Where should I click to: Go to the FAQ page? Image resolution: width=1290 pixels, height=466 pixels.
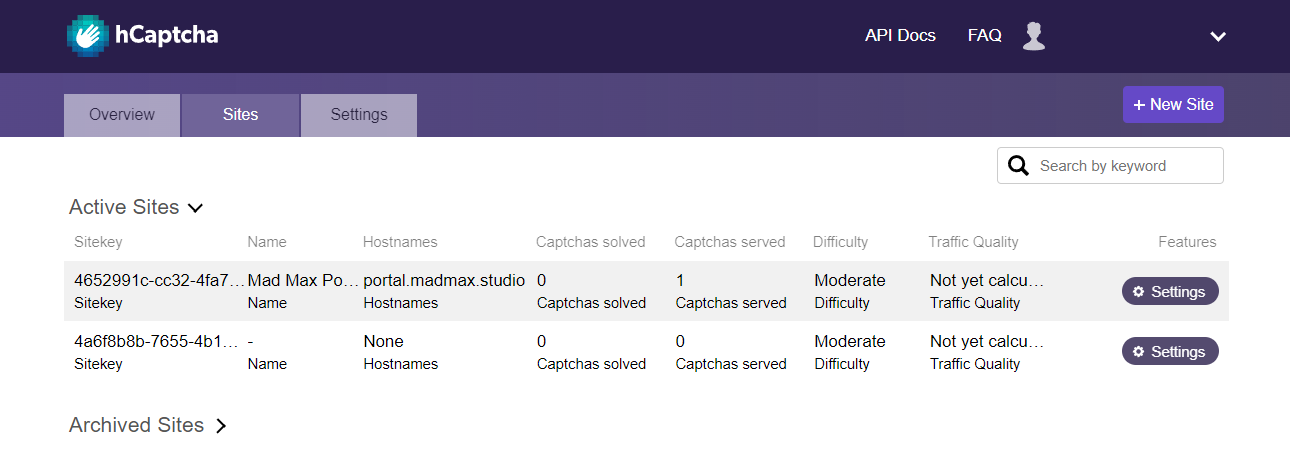coord(984,36)
